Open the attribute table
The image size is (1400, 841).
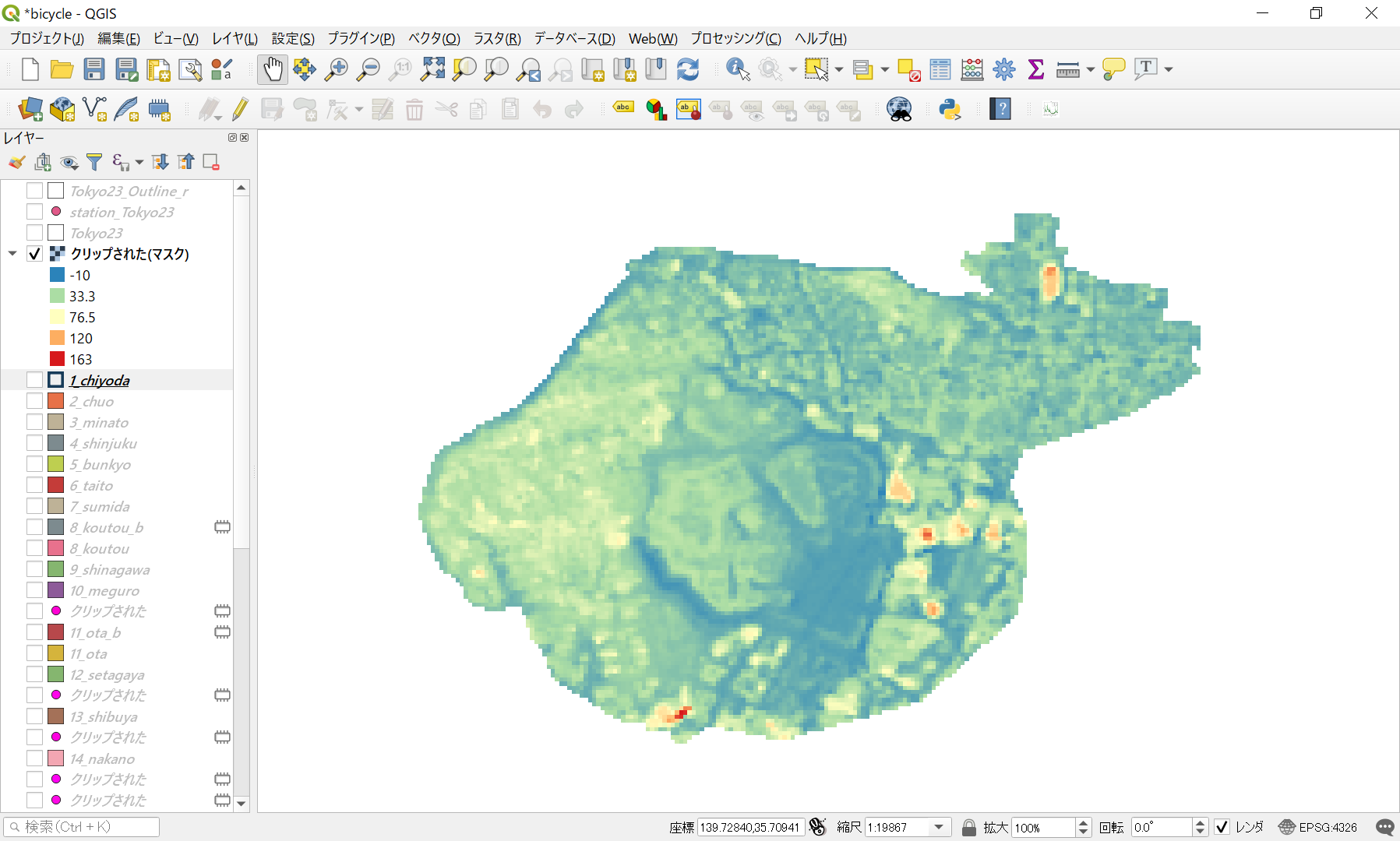(x=940, y=69)
